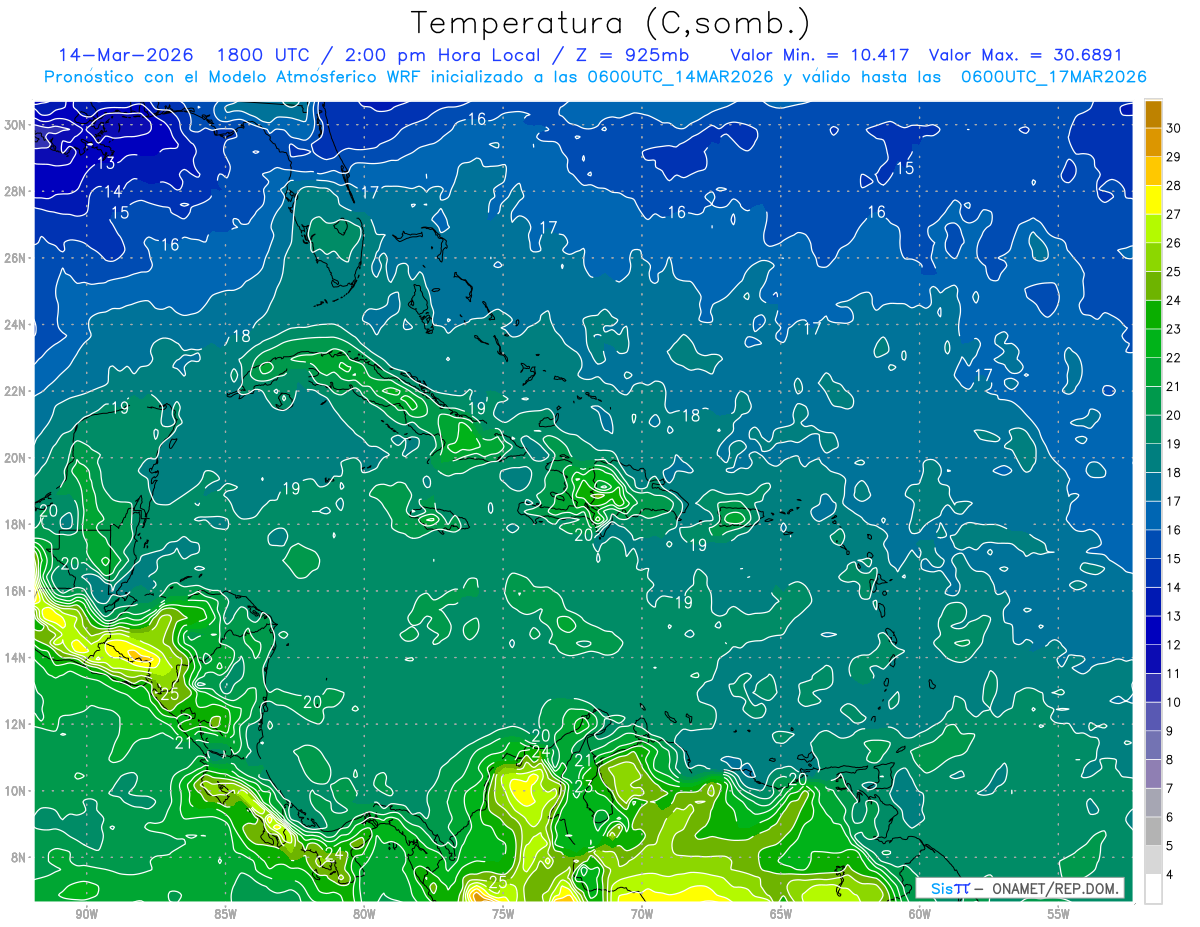Image resolution: width=1200 pixels, height=927 pixels.
Task: Click the "70W" longitude axis label
Action: [x=642, y=914]
